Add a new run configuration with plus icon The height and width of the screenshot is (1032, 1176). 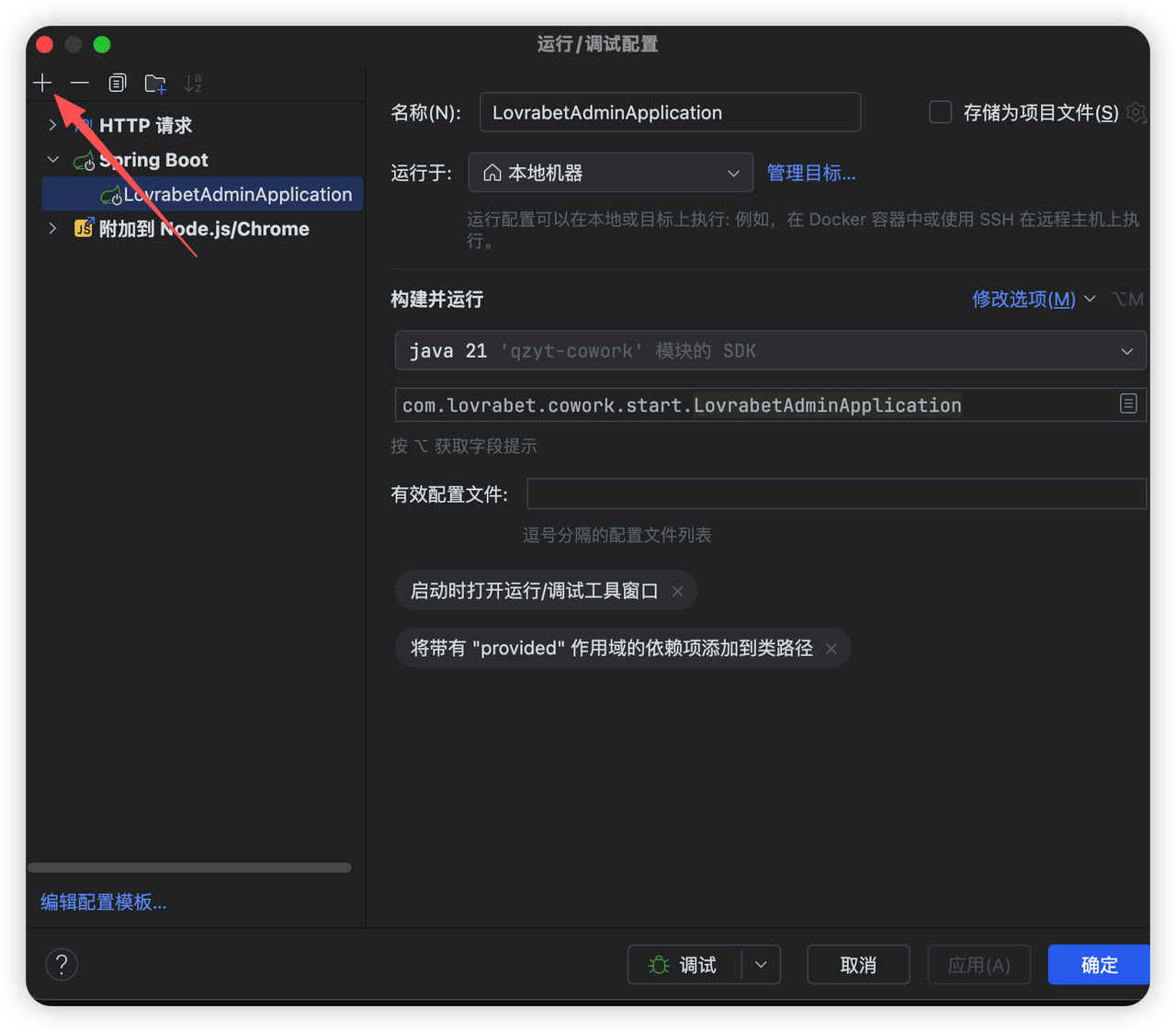pyautogui.click(x=42, y=83)
